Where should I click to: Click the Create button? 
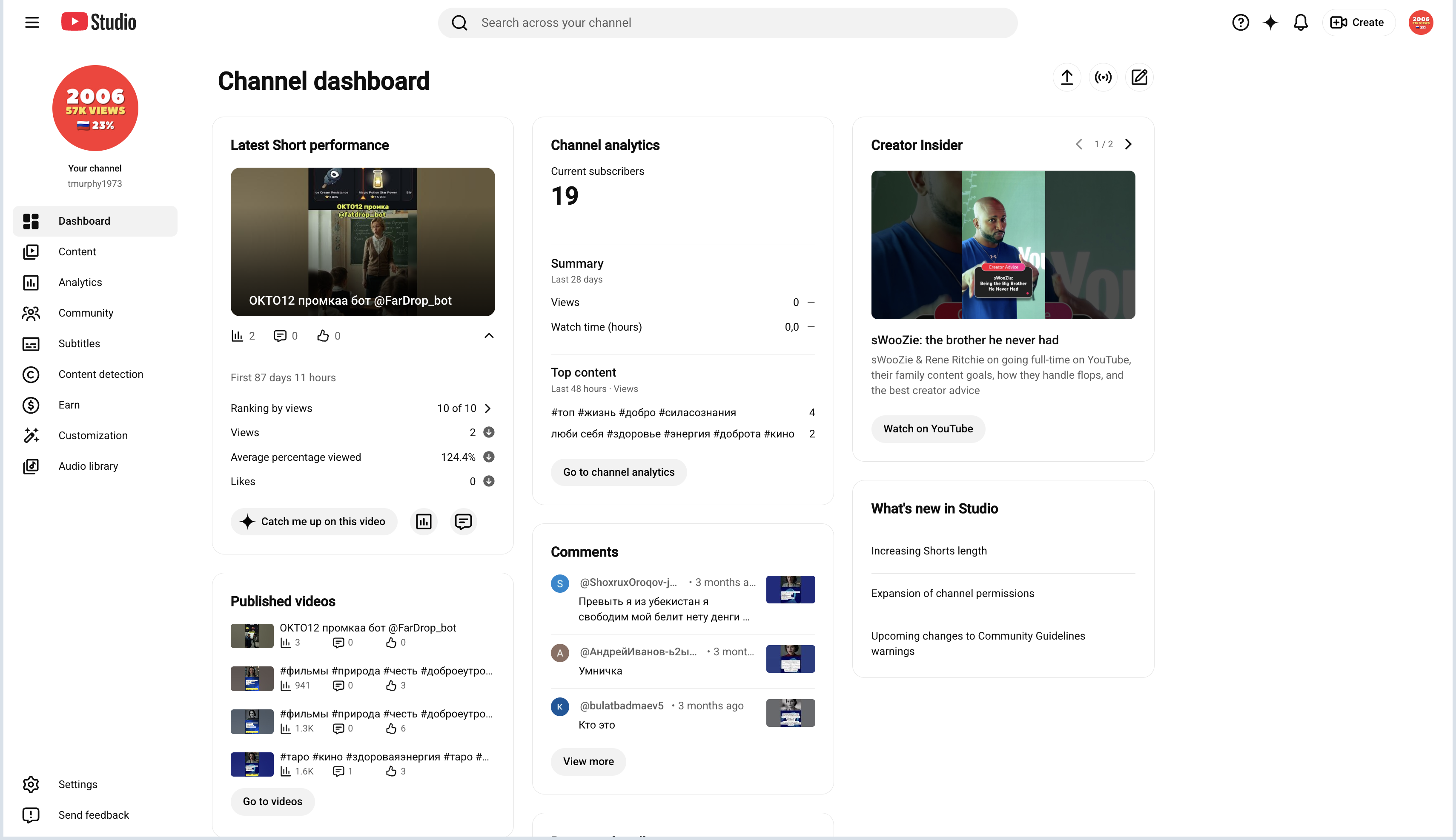point(1358,23)
